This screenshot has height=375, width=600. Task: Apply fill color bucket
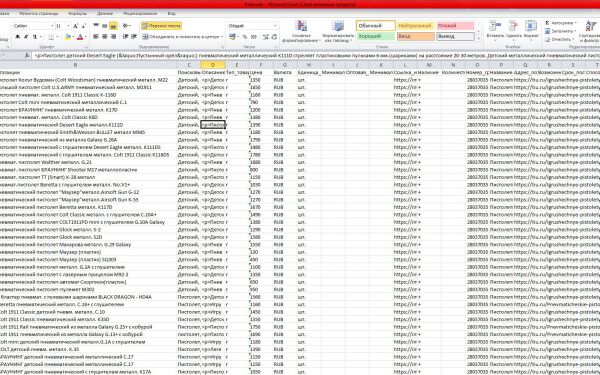[67, 37]
